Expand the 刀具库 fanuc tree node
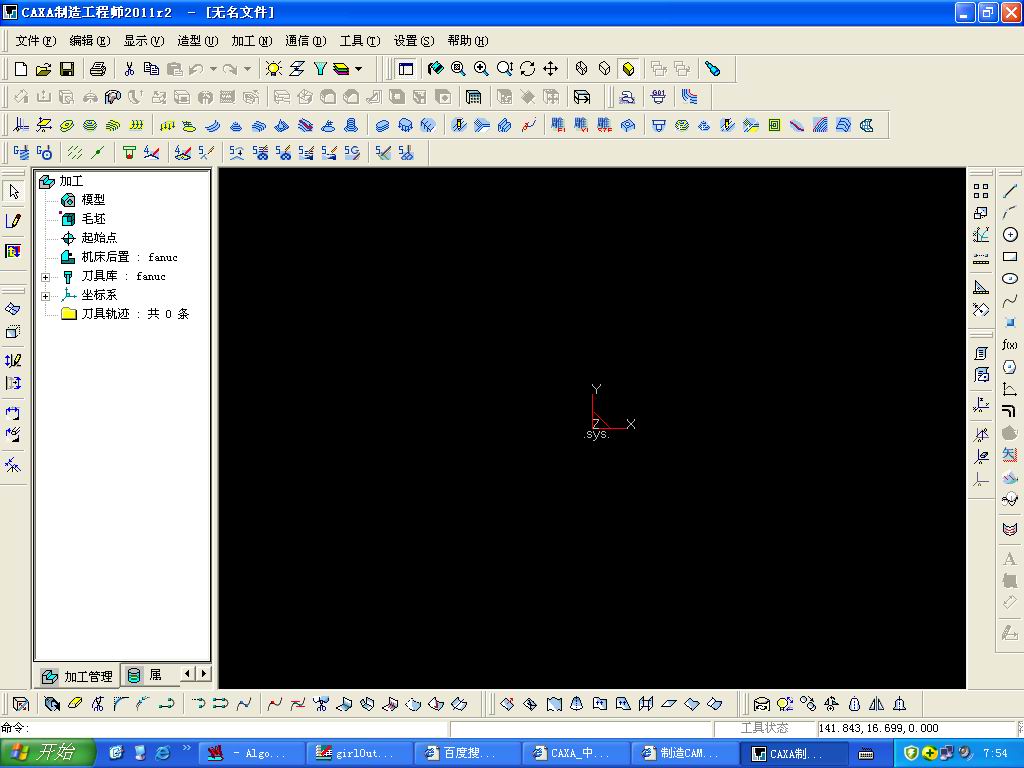This screenshot has width=1024, height=768. pos(45,277)
